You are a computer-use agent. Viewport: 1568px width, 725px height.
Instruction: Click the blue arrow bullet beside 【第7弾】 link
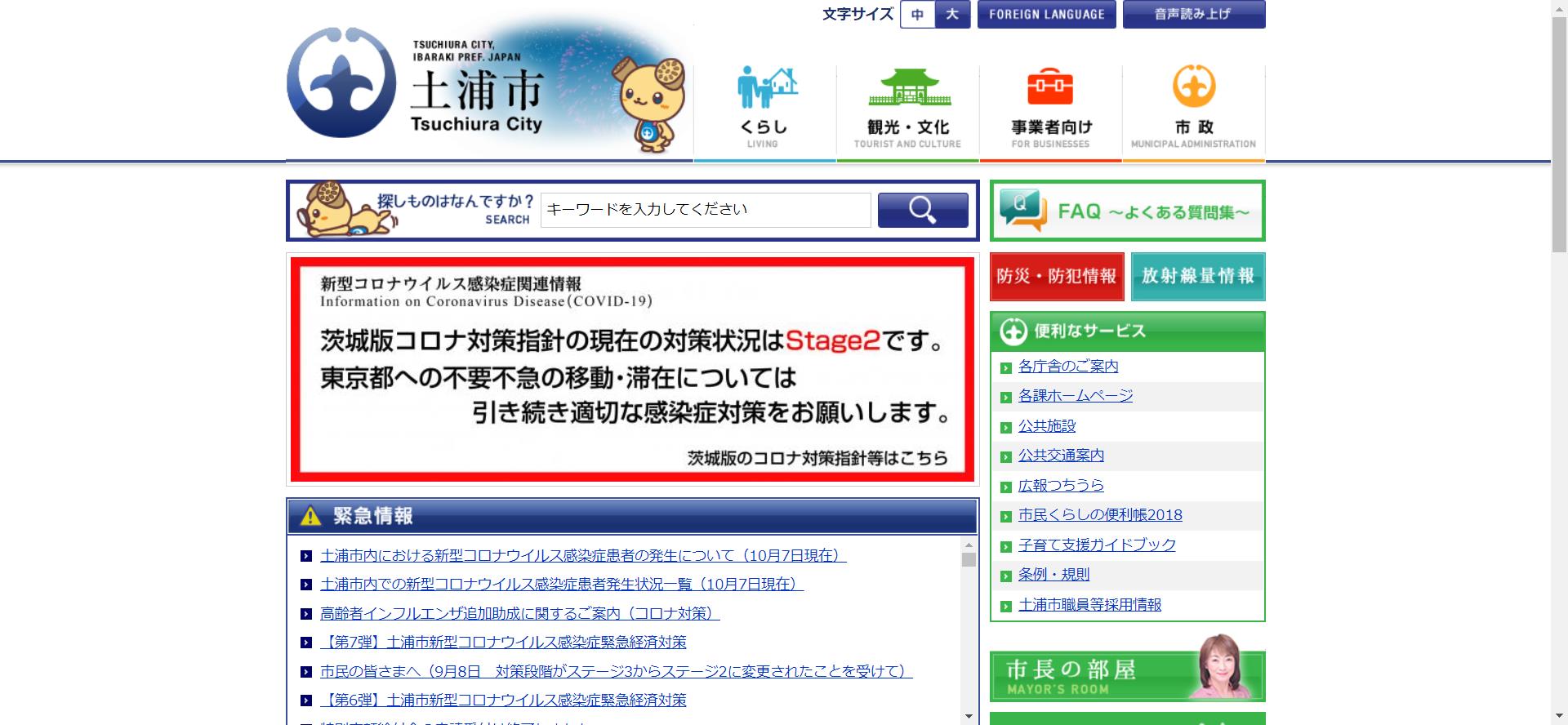click(x=306, y=643)
